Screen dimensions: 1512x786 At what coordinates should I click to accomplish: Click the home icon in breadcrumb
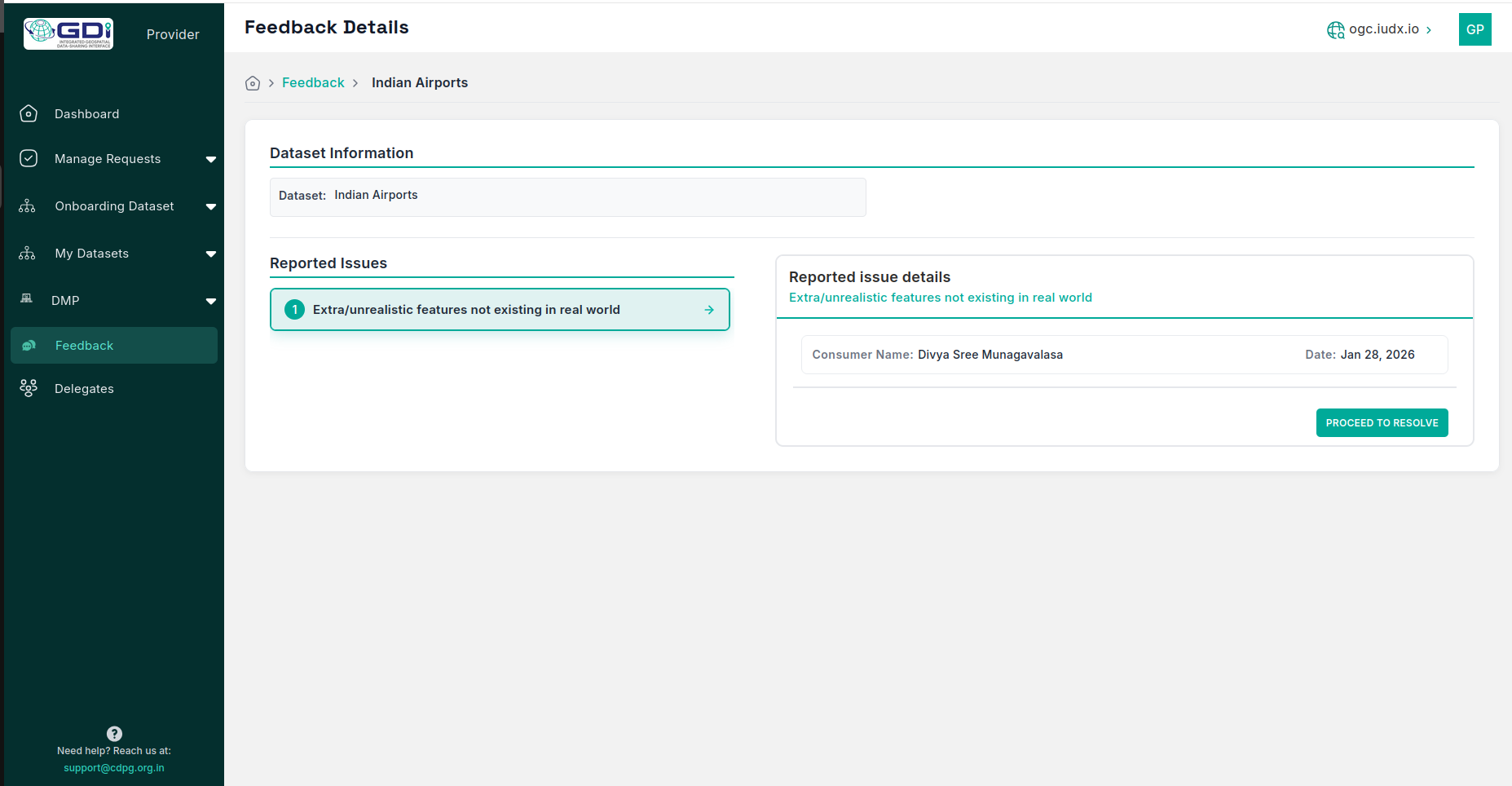click(x=253, y=83)
